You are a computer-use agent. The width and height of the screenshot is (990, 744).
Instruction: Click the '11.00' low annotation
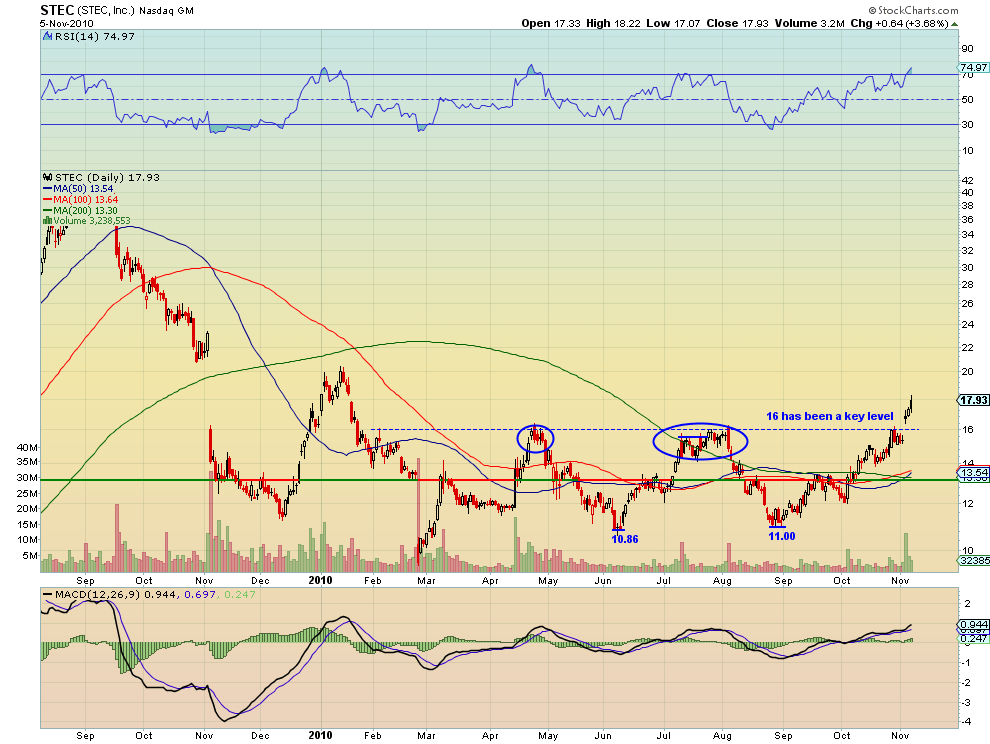tap(782, 536)
